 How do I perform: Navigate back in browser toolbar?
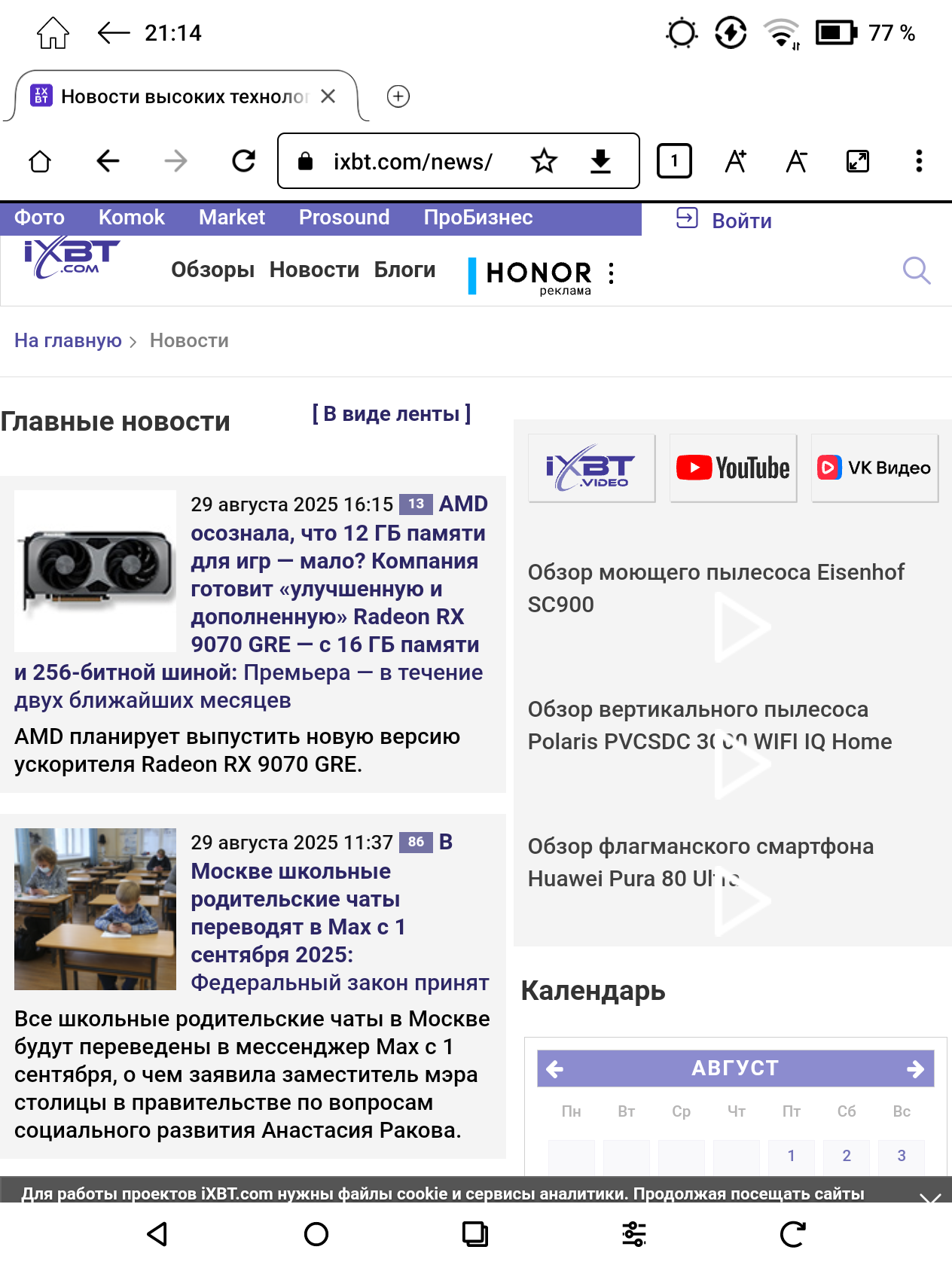108,161
